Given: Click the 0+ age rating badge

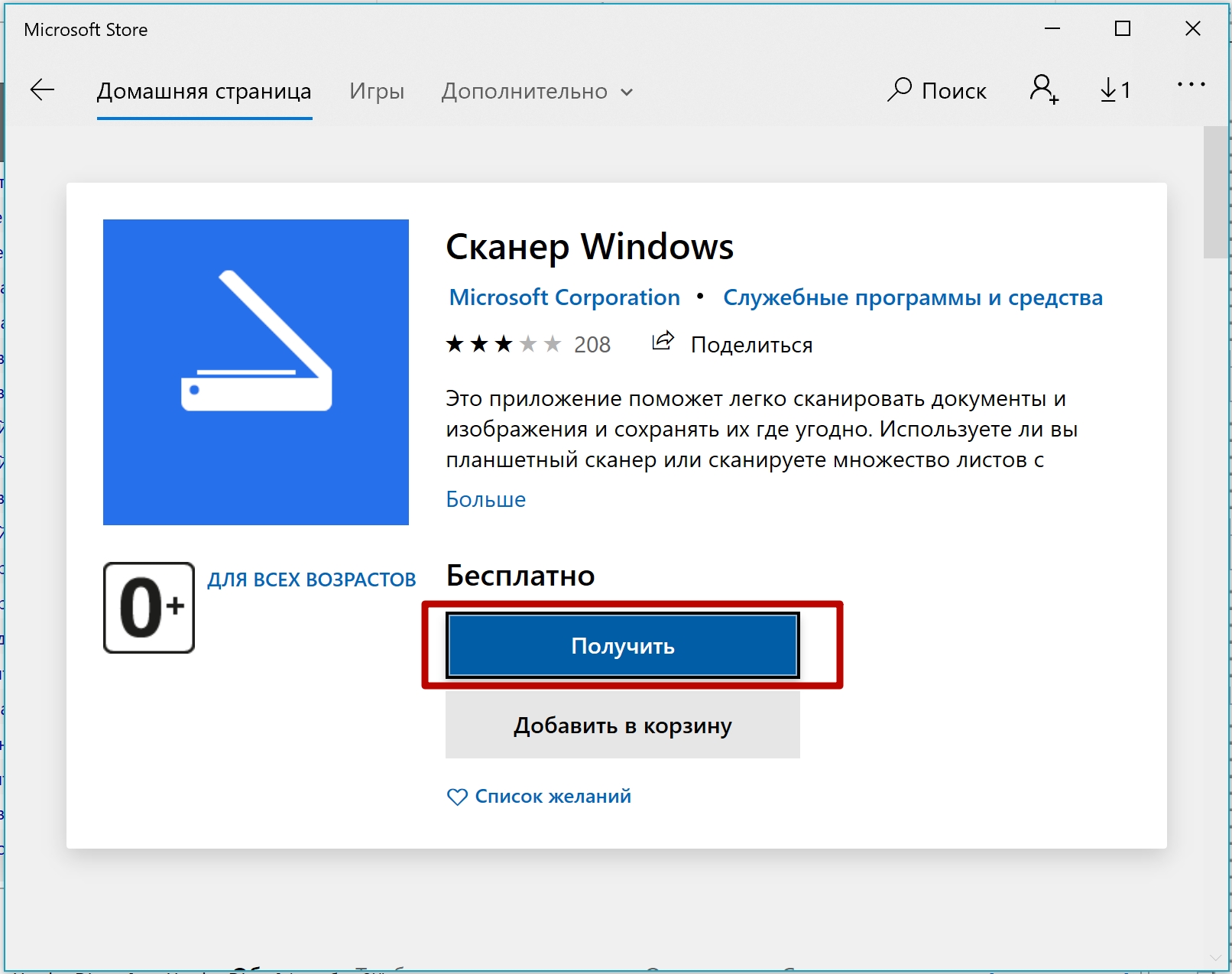Looking at the screenshot, I should coord(148,606).
